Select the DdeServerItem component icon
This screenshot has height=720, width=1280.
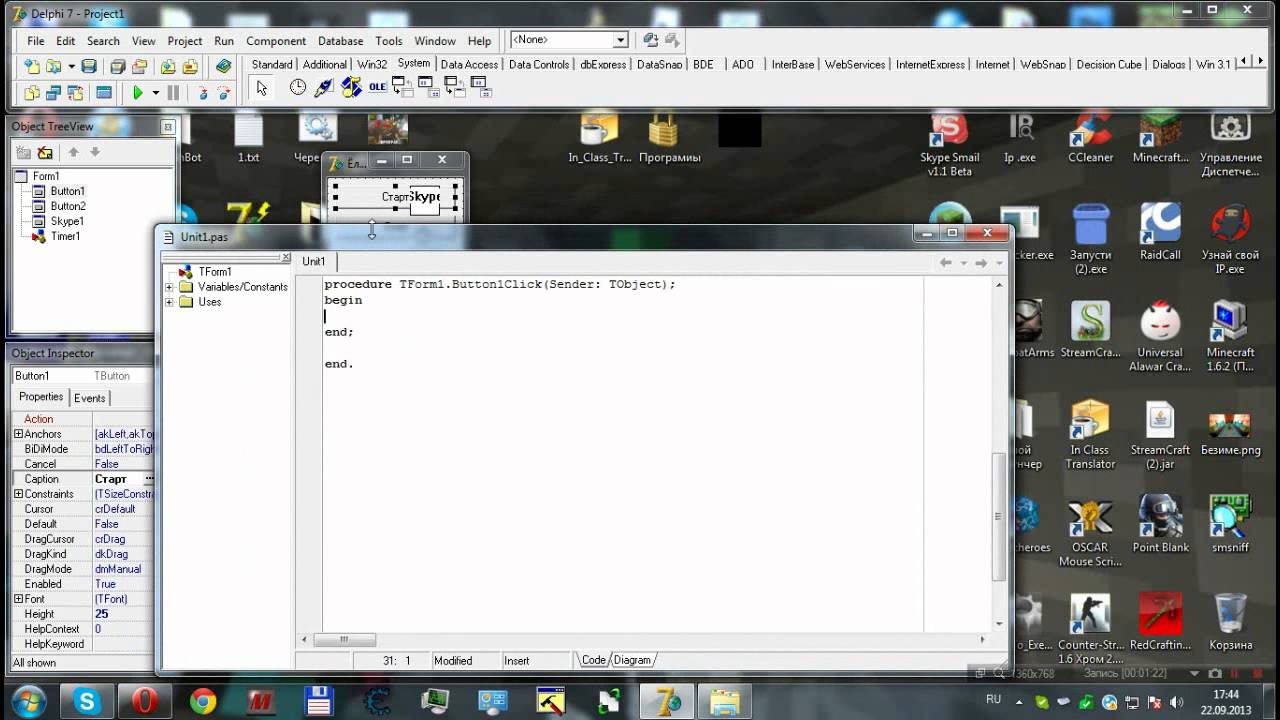pos(481,88)
